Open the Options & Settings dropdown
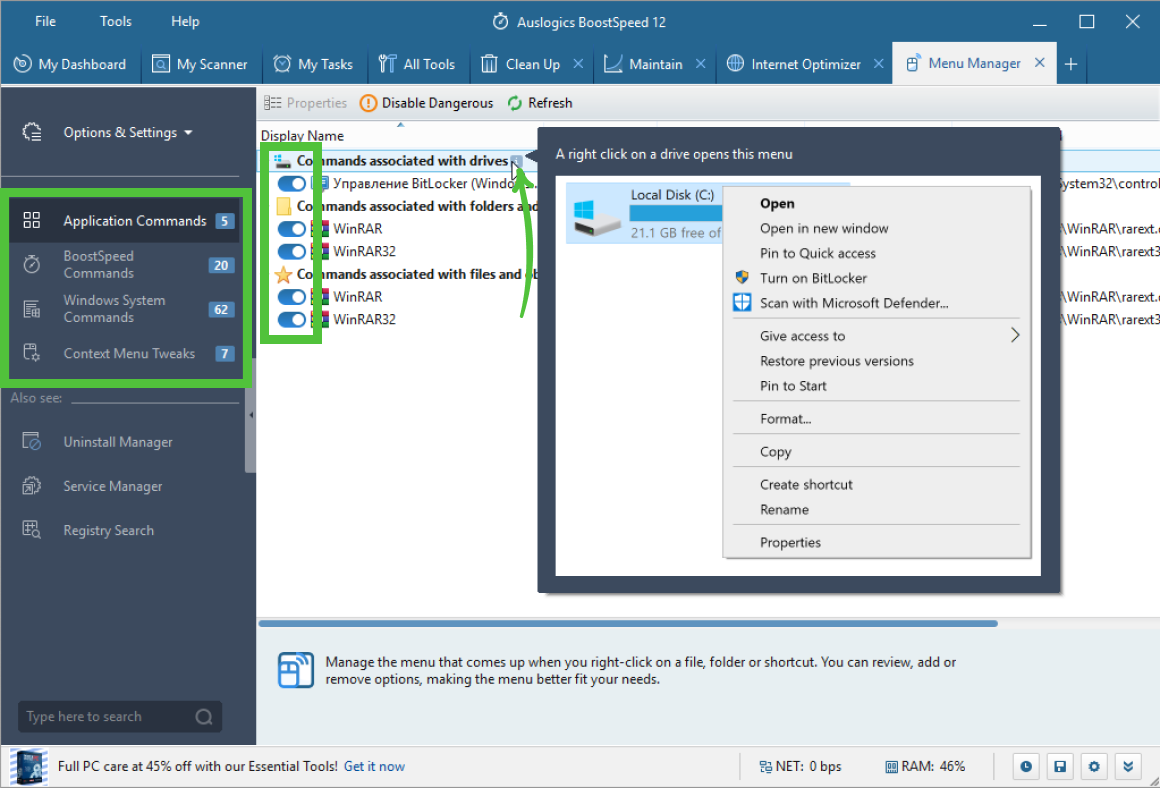The image size is (1160, 788). coord(127,132)
